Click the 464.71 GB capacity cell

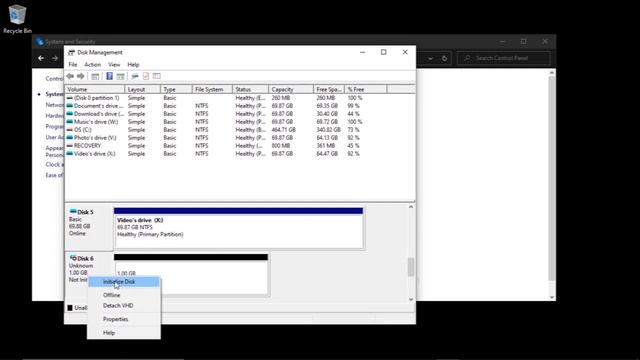[x=283, y=130]
